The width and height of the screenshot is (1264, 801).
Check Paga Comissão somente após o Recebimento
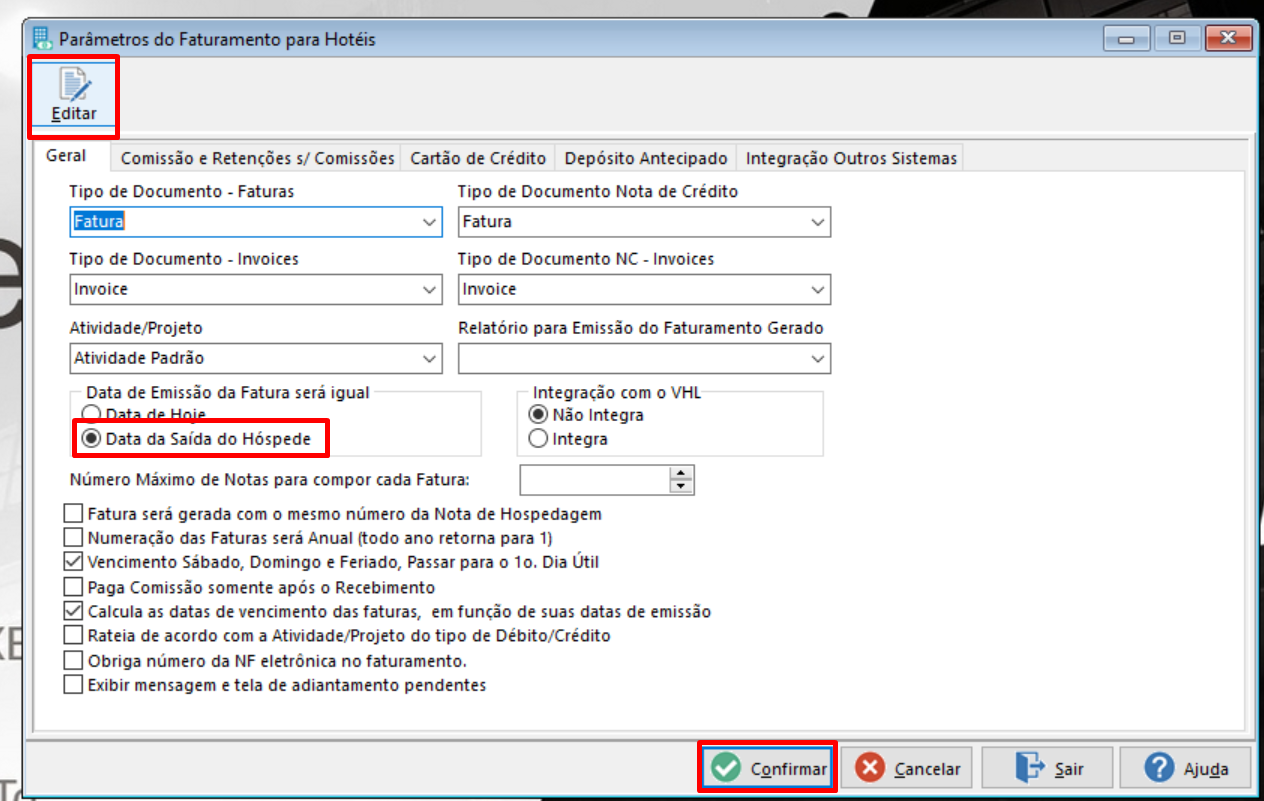click(73, 587)
